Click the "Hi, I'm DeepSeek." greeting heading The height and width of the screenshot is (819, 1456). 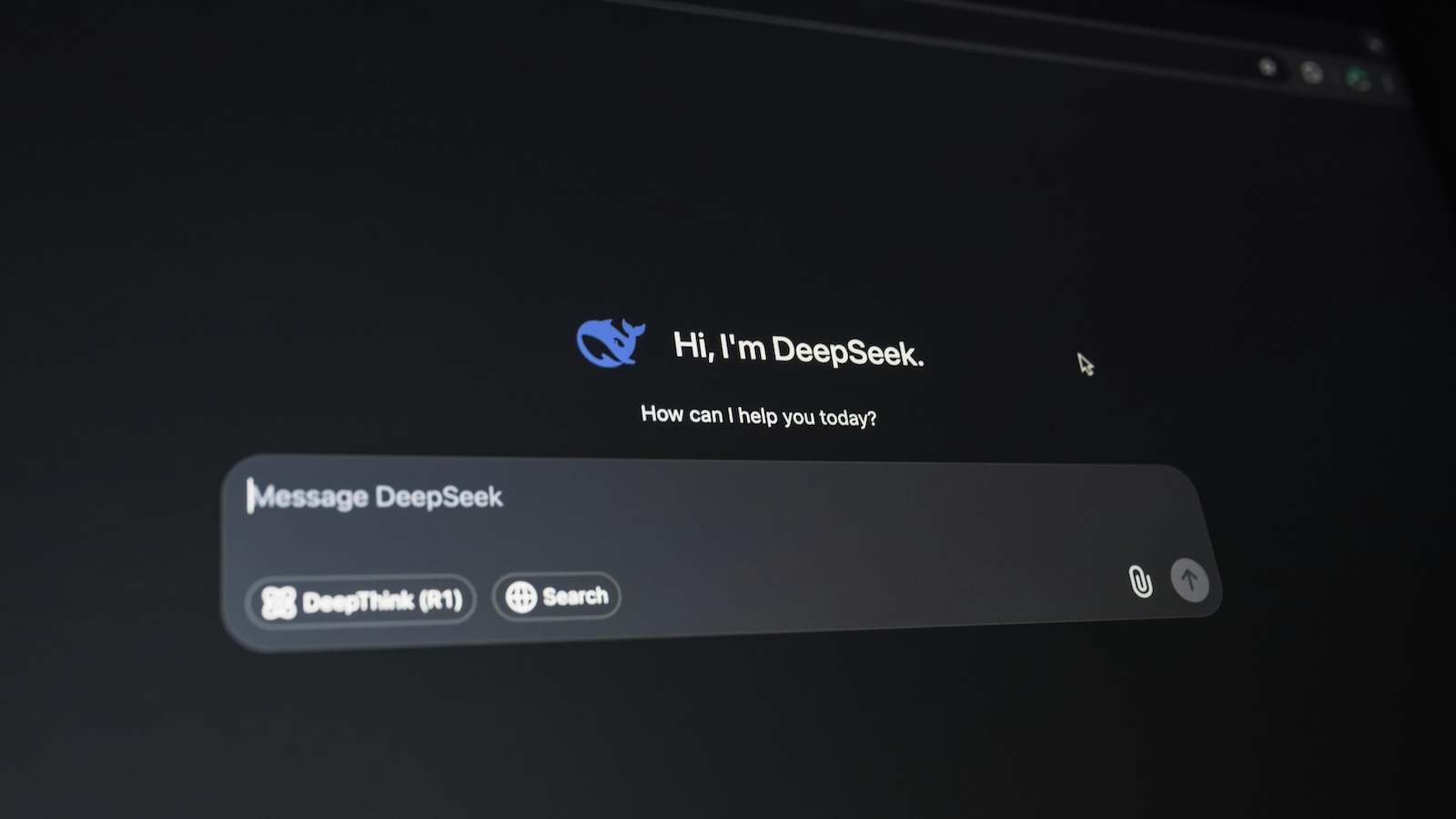[798, 349]
